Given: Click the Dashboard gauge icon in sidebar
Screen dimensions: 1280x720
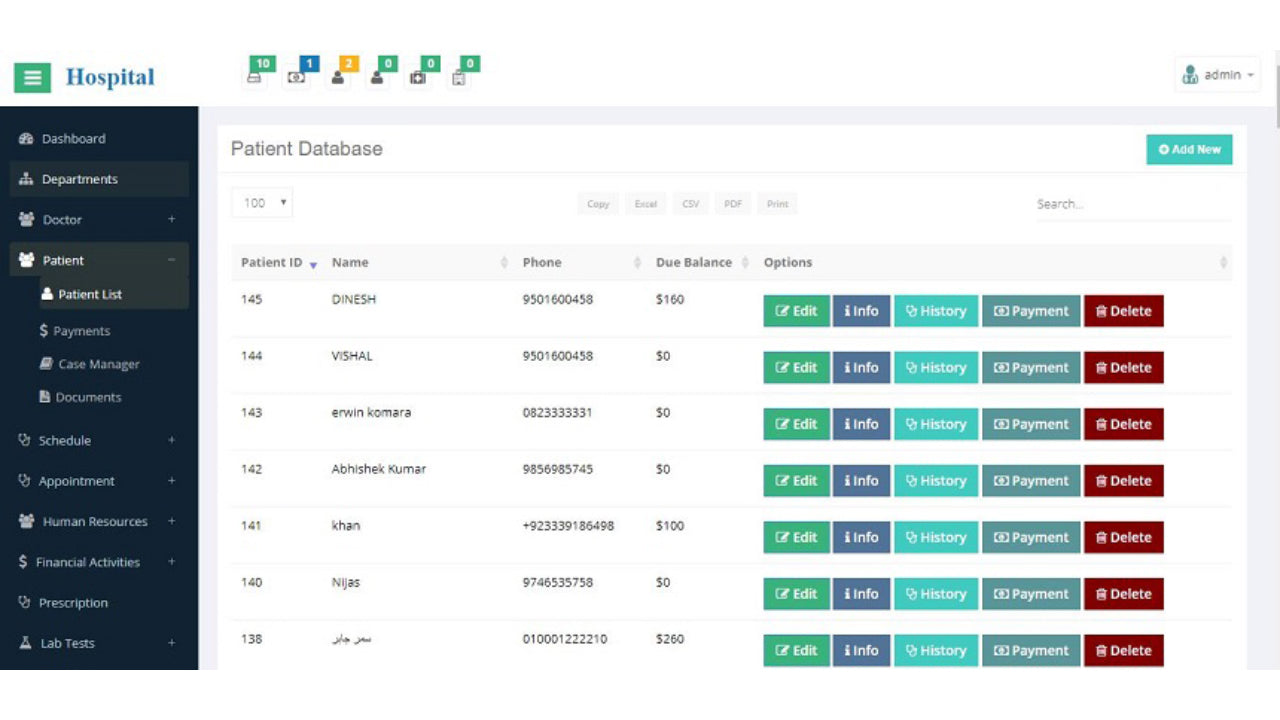Looking at the screenshot, I should [27, 139].
